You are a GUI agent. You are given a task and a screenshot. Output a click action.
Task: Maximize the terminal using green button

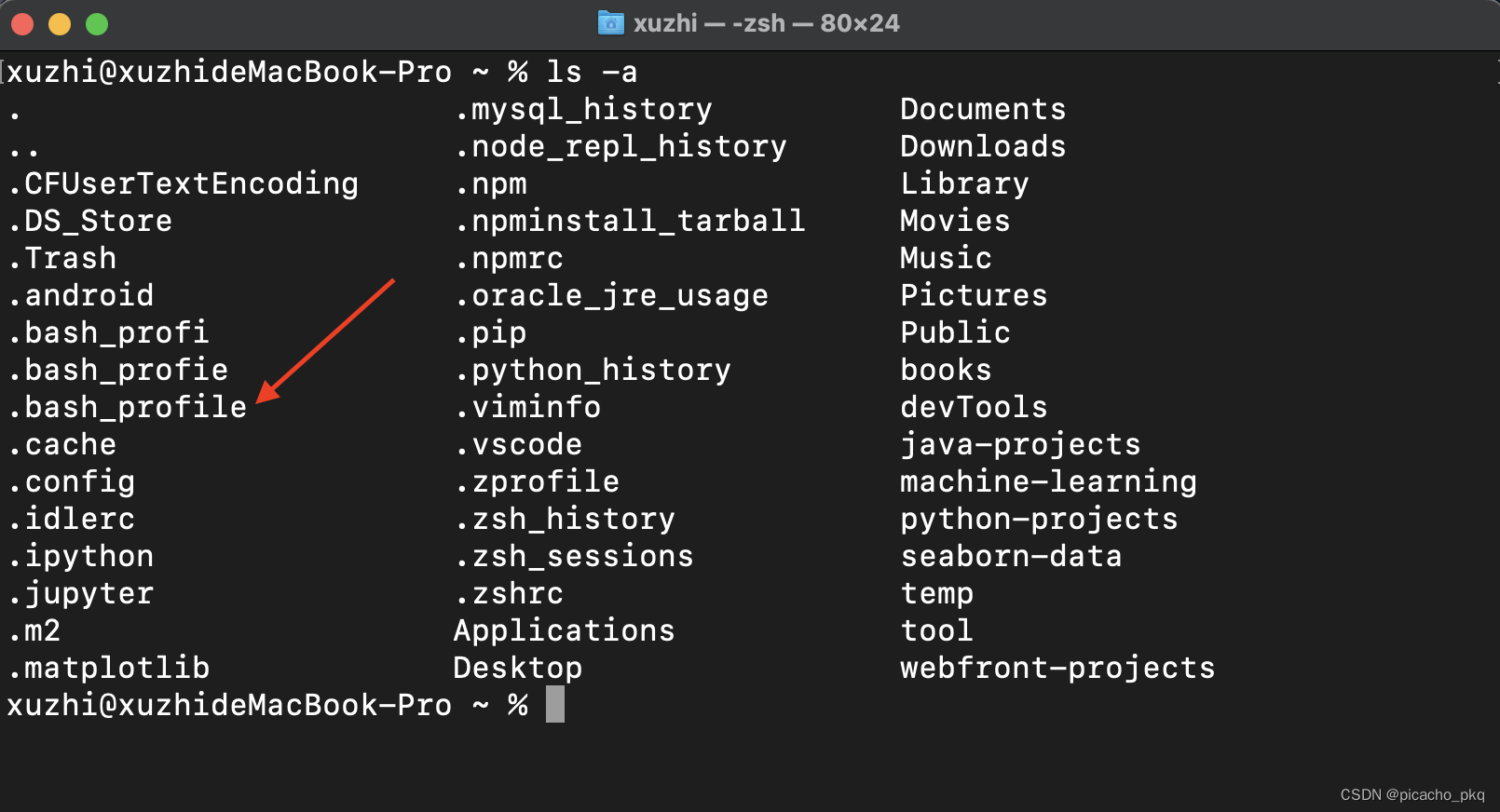pyautogui.click(x=97, y=24)
